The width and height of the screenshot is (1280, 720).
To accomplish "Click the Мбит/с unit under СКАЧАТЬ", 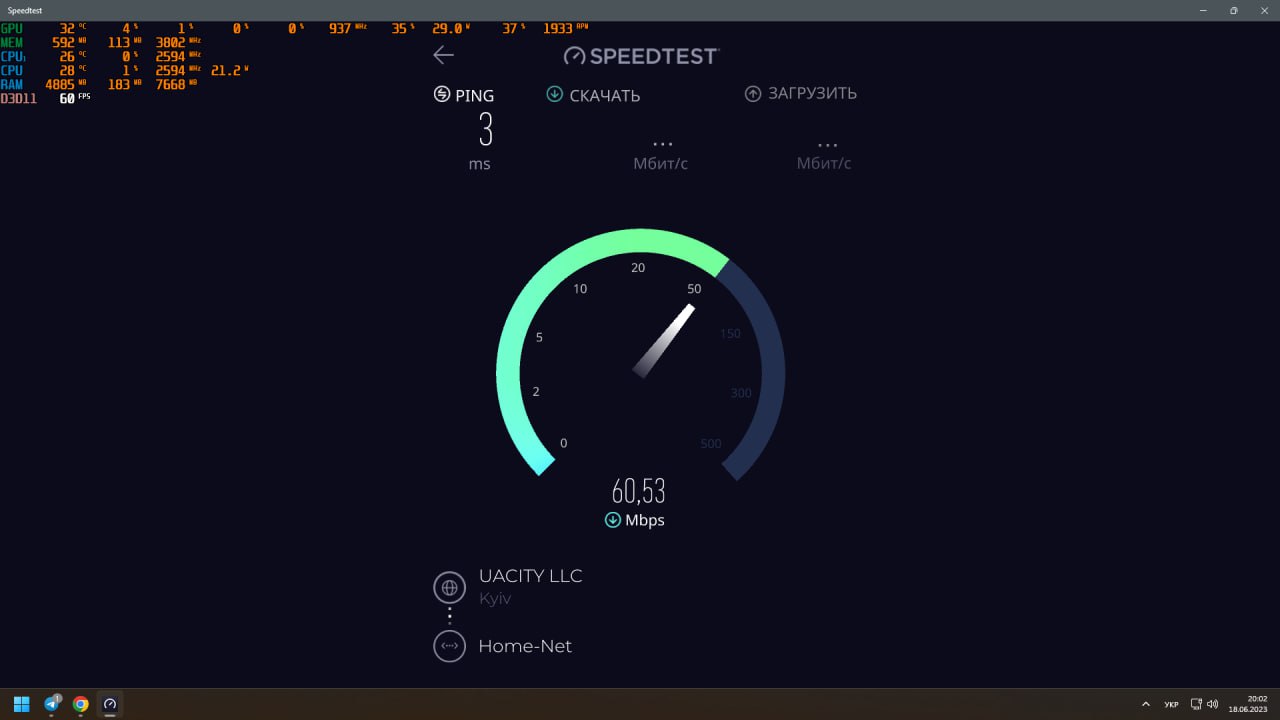I will coord(660,163).
